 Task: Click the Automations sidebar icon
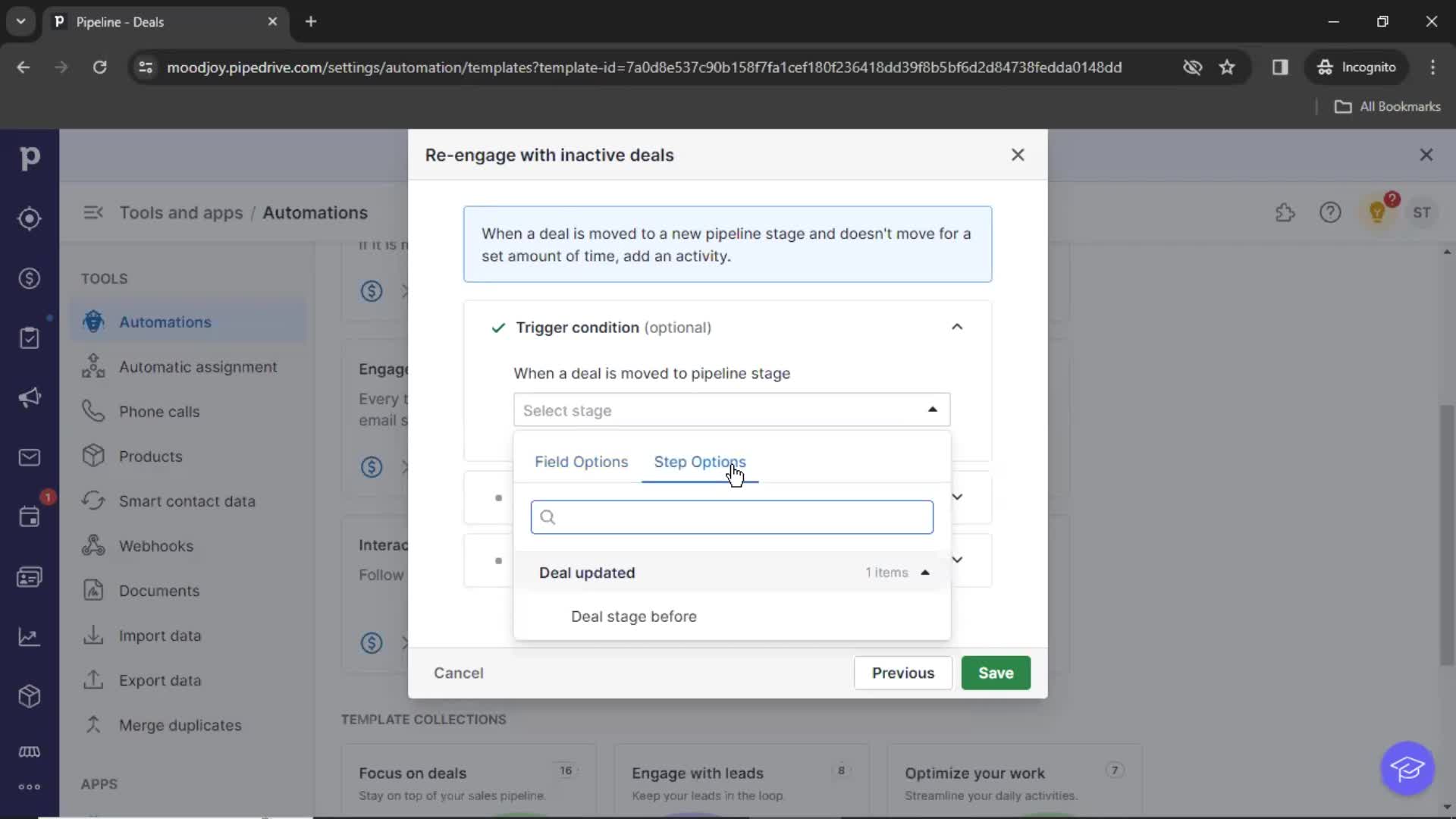point(92,321)
